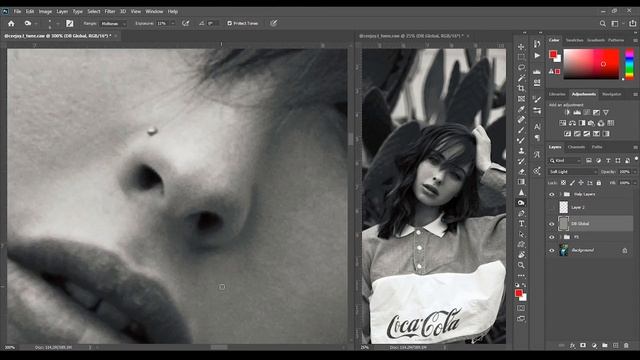Open the Filter menu
Image resolution: width=640 pixels, height=360 pixels.
(110, 11)
